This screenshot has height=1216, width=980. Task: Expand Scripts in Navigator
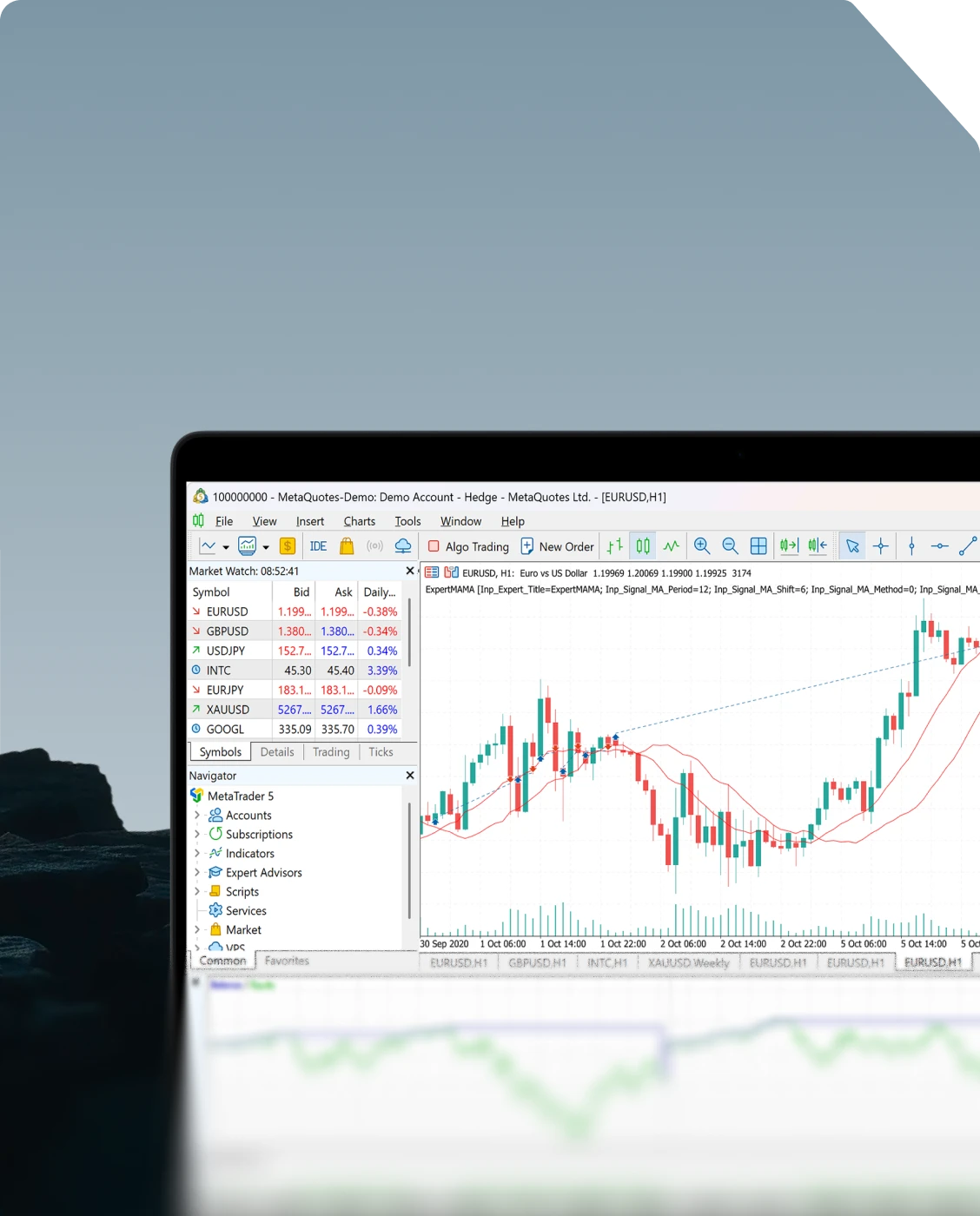pyautogui.click(x=197, y=891)
